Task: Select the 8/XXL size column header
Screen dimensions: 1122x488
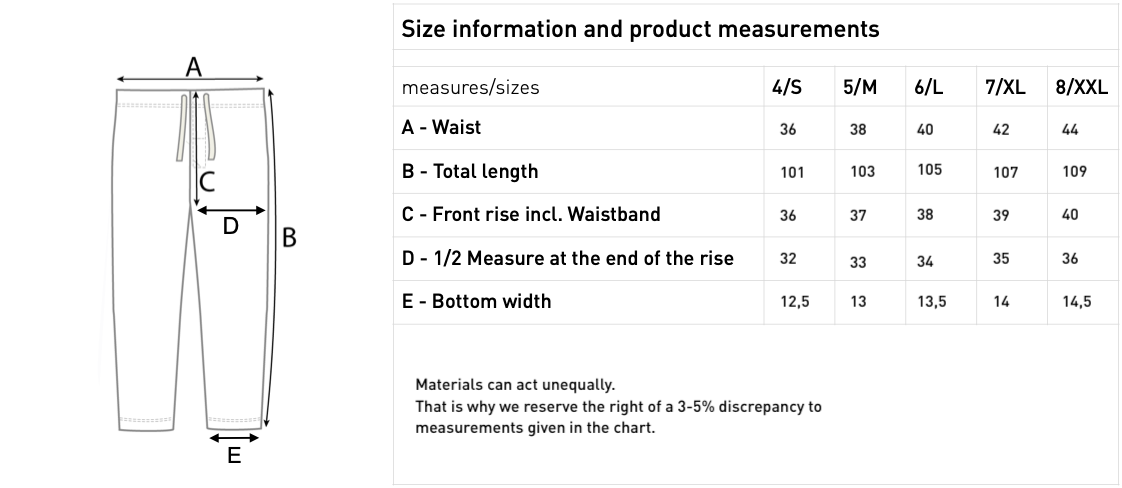Action: pos(1081,87)
